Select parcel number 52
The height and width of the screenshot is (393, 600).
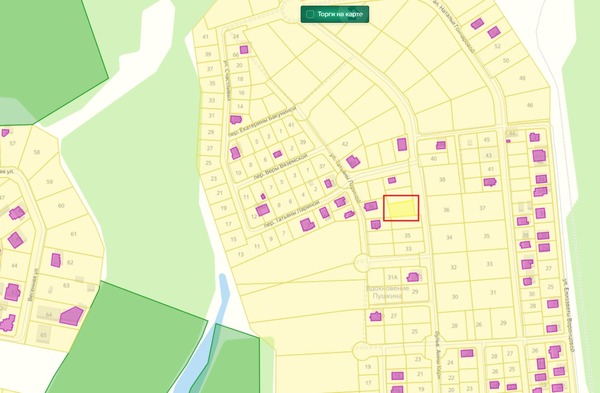[497, 46]
